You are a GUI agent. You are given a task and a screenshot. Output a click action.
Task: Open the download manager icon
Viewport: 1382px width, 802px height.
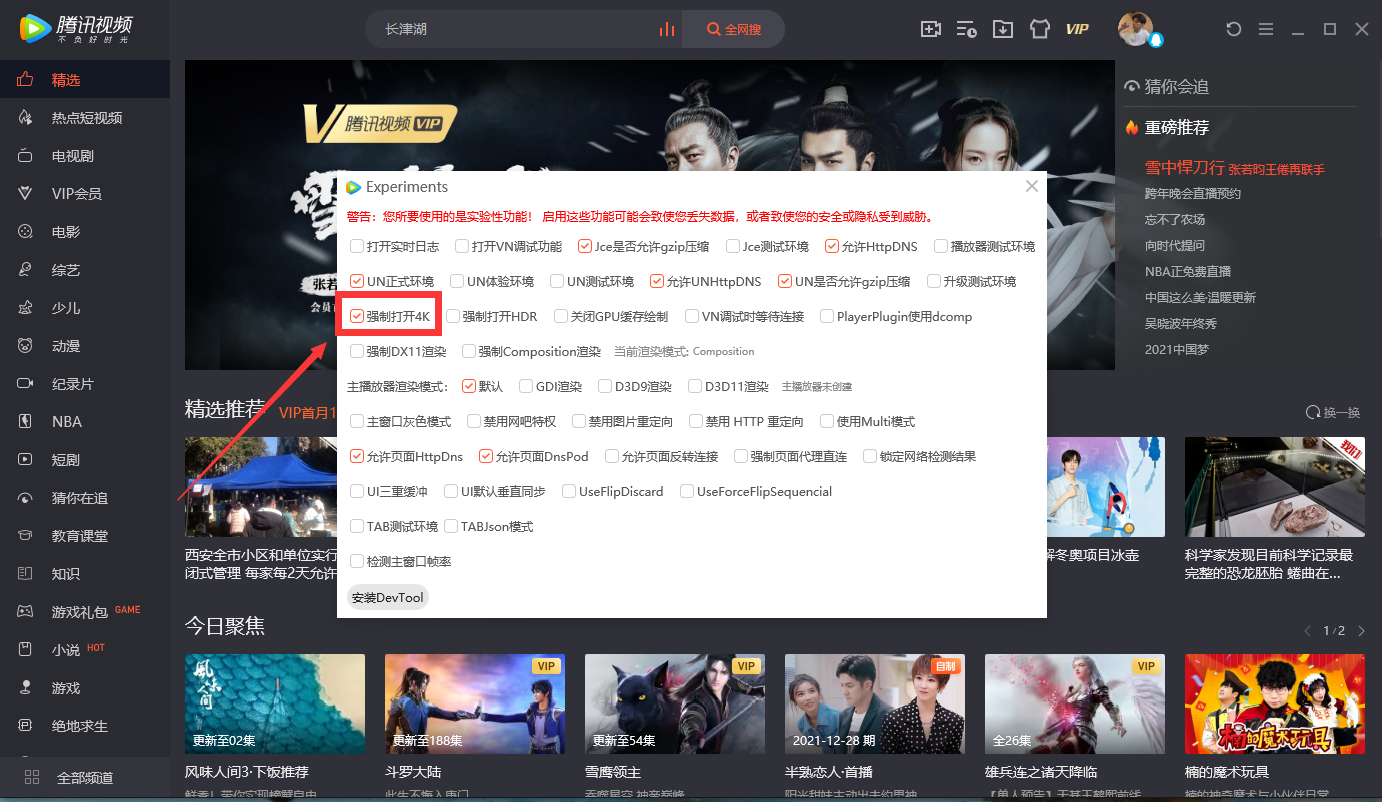tap(1003, 29)
